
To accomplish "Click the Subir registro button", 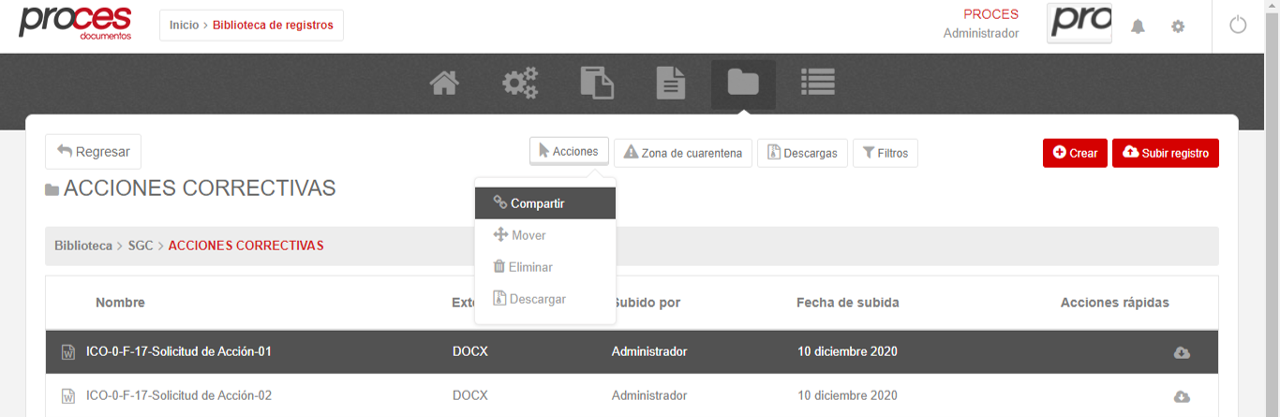I will tap(1165, 153).
